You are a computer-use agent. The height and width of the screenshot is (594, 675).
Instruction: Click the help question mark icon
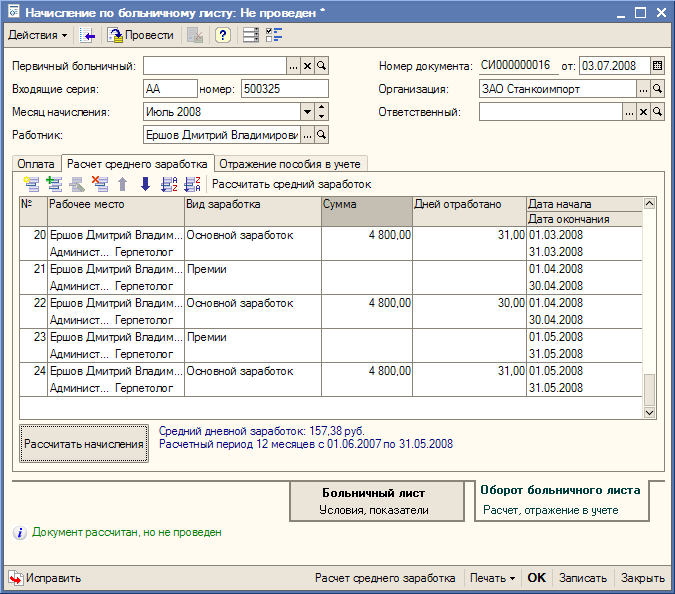pos(223,35)
